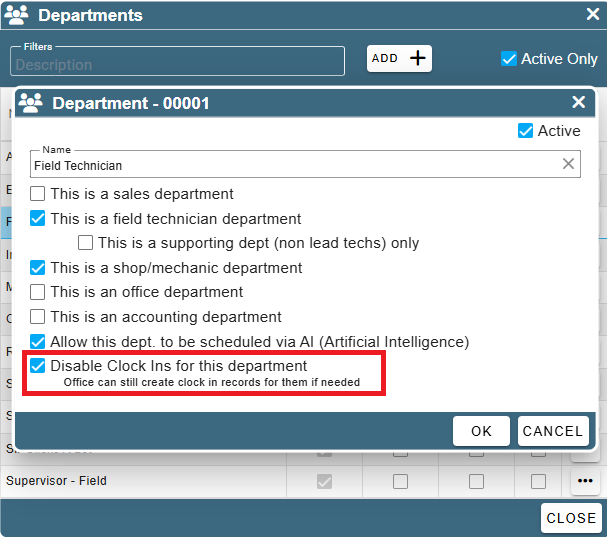Click the plus icon on the ADD button
This screenshot has height=537, width=607.
click(418, 58)
